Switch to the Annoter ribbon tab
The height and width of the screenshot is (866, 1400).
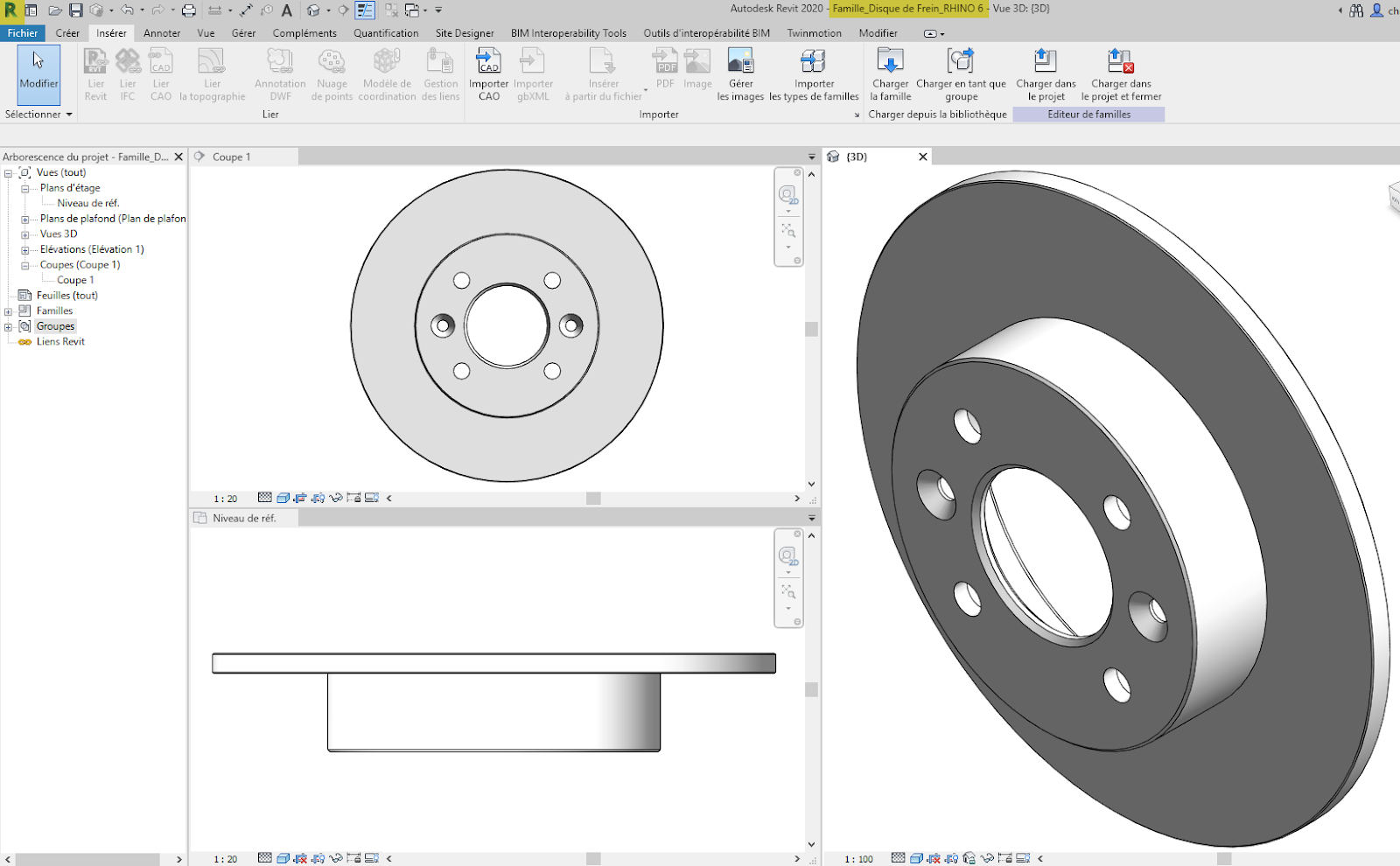coord(161,32)
